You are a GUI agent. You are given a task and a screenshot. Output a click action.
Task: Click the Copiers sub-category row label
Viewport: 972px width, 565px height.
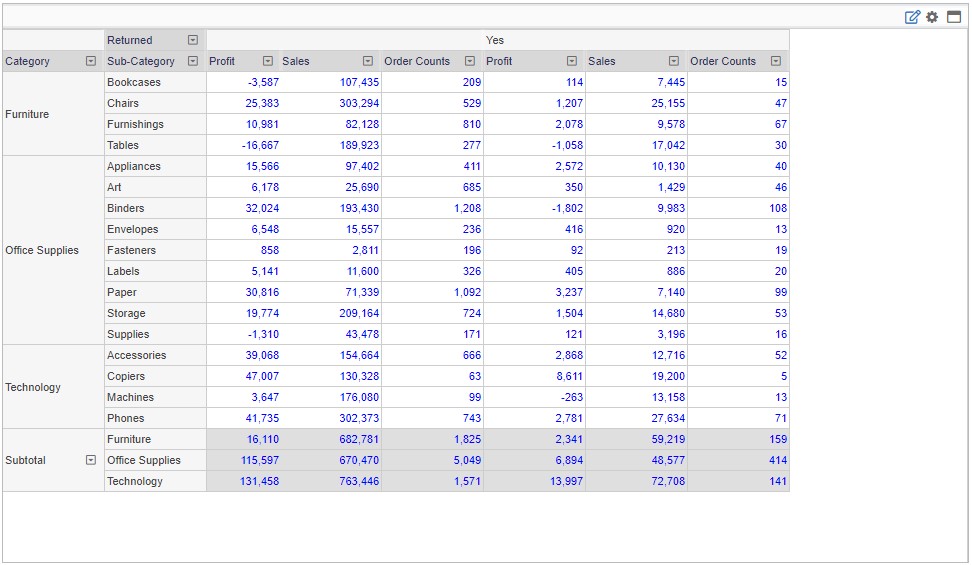(126, 376)
